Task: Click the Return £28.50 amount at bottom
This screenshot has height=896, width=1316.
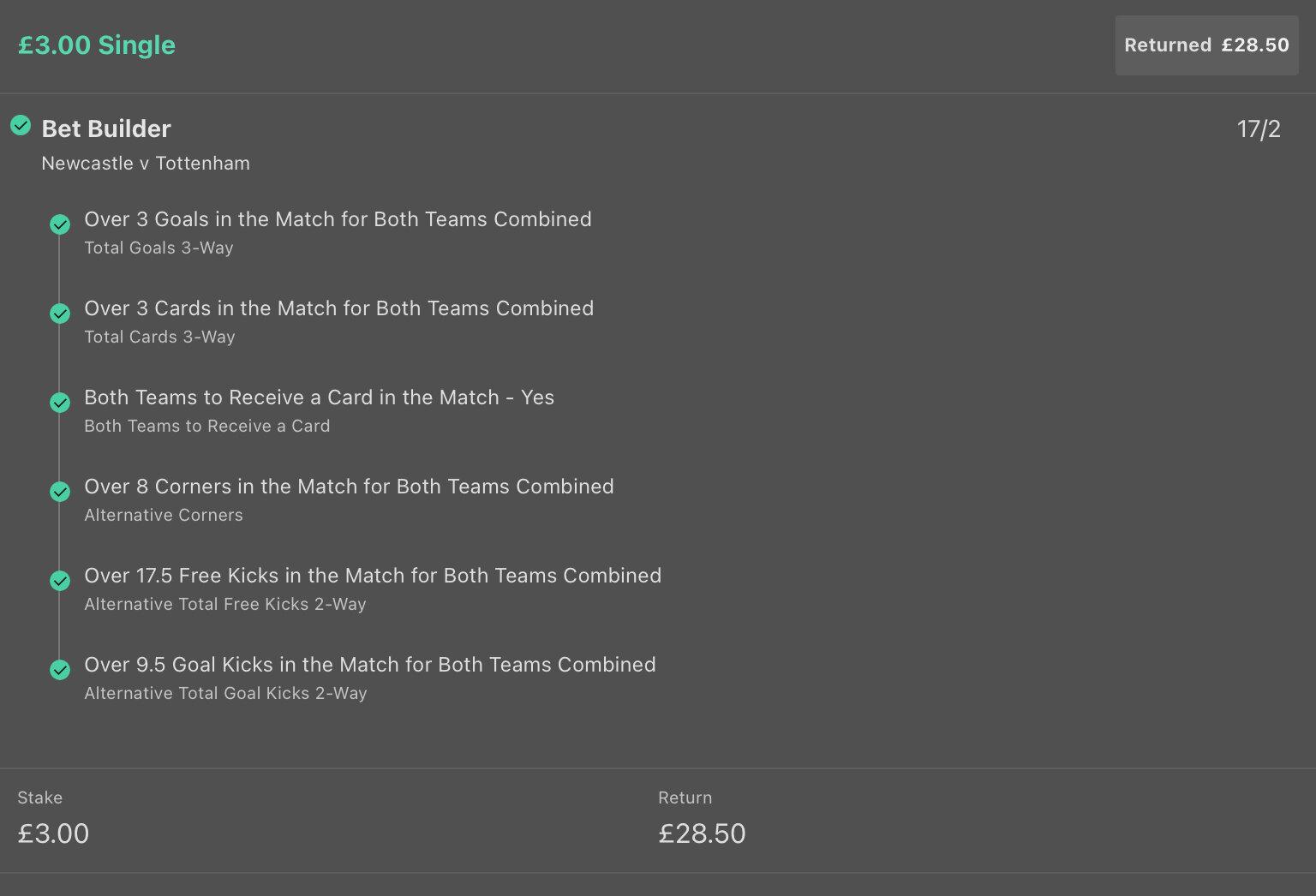Action: coord(702,833)
